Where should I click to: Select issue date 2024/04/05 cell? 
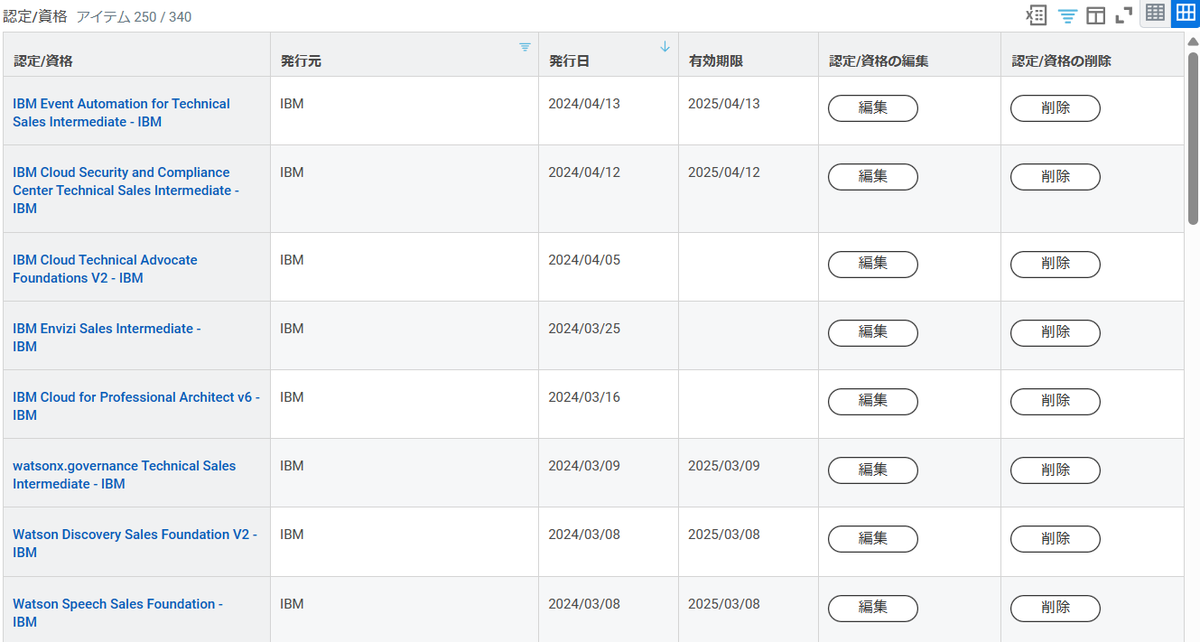(608, 267)
